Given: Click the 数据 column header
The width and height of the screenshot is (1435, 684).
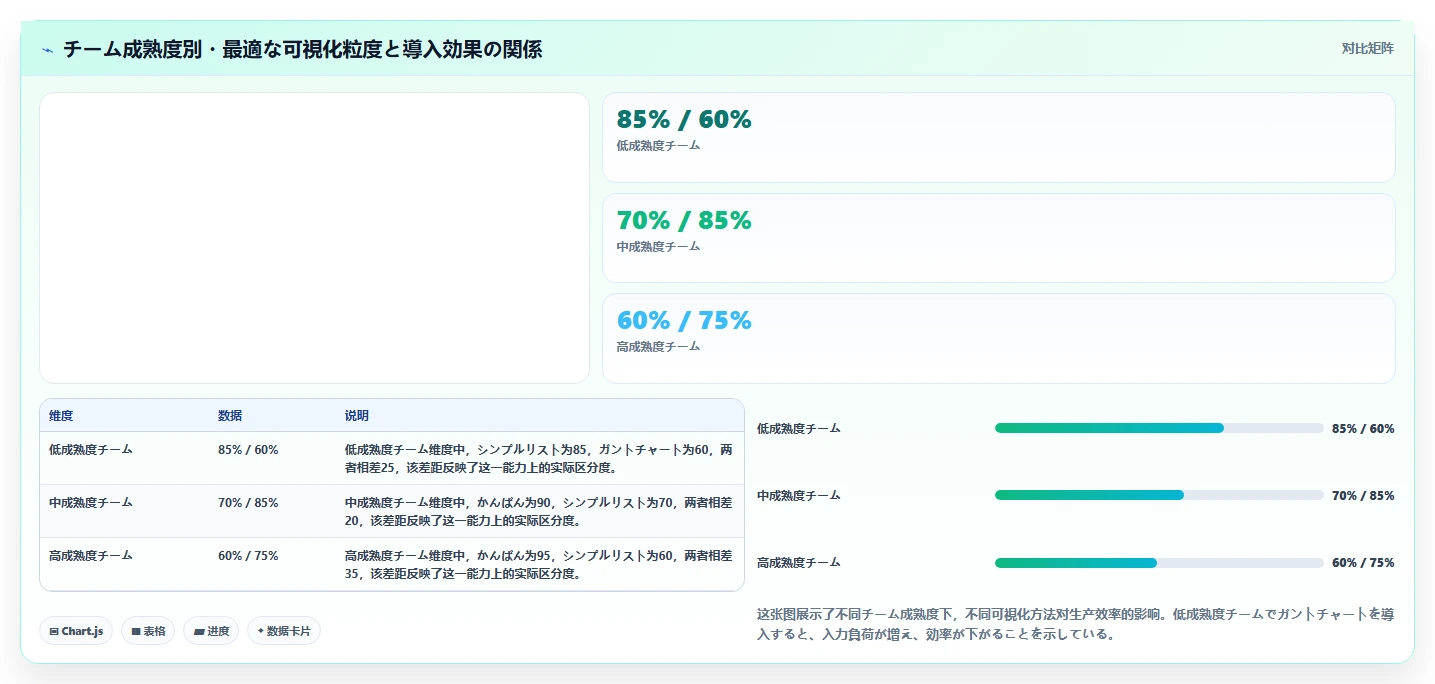Looking at the screenshot, I should coord(230,416).
